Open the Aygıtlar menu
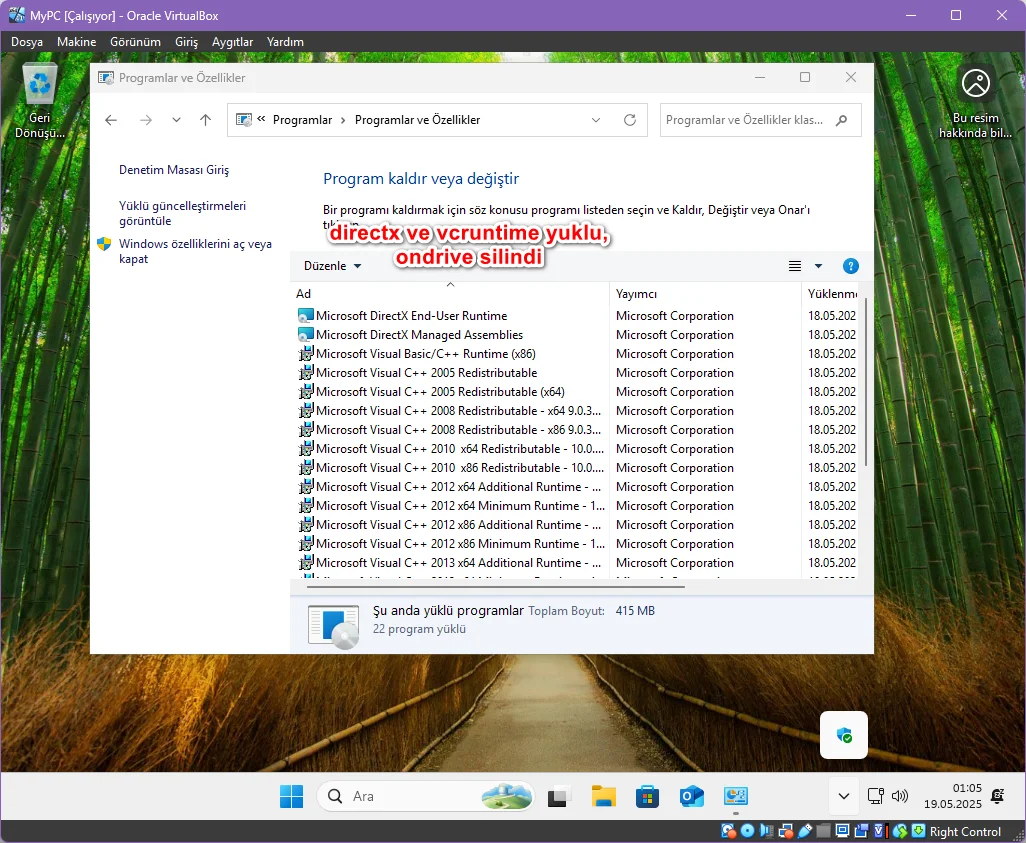 click(232, 41)
